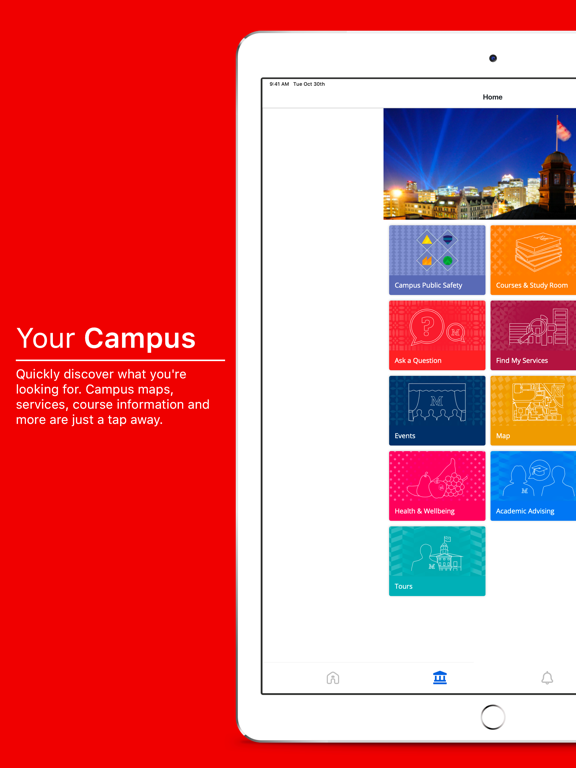Tap the iPad home button

click(493, 717)
